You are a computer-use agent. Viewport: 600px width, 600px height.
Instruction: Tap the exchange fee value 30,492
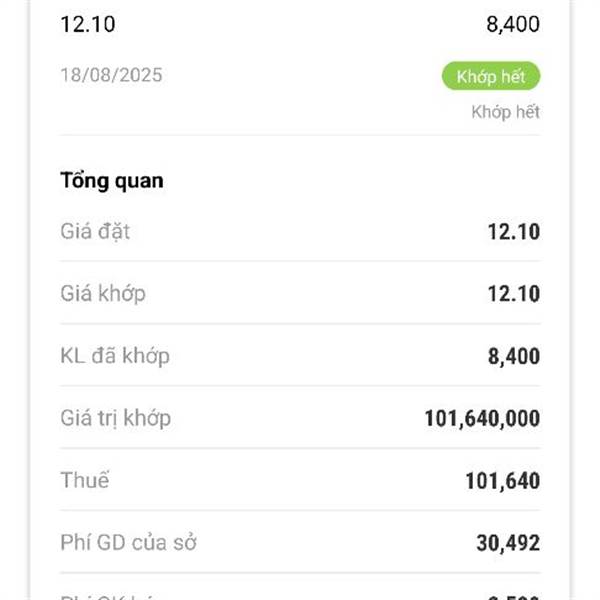point(508,543)
